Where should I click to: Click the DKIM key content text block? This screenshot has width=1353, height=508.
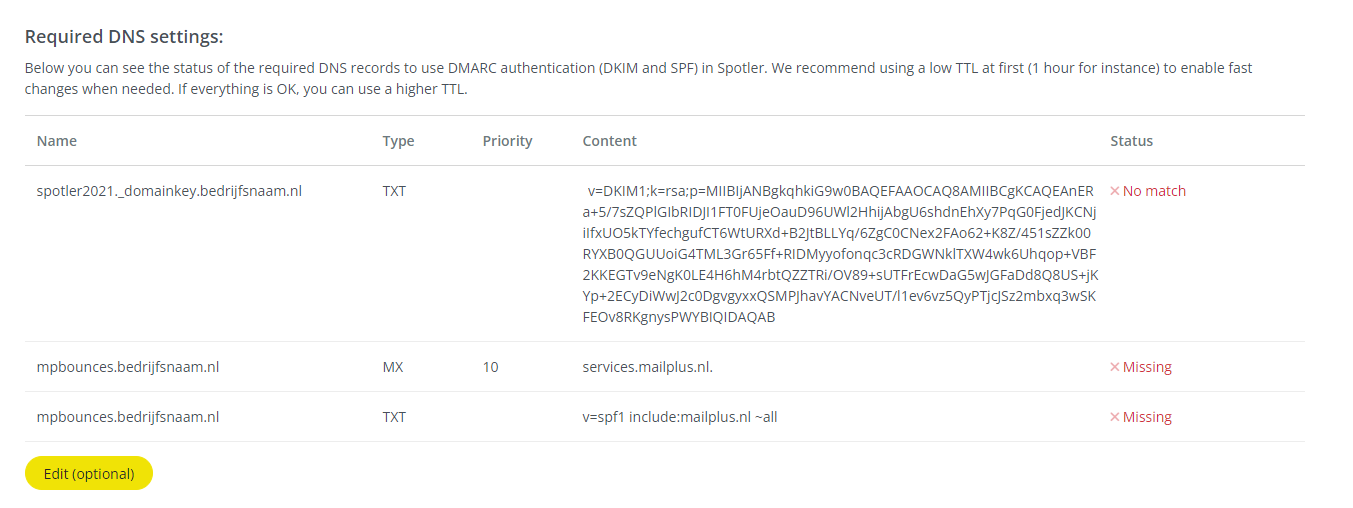(839, 254)
